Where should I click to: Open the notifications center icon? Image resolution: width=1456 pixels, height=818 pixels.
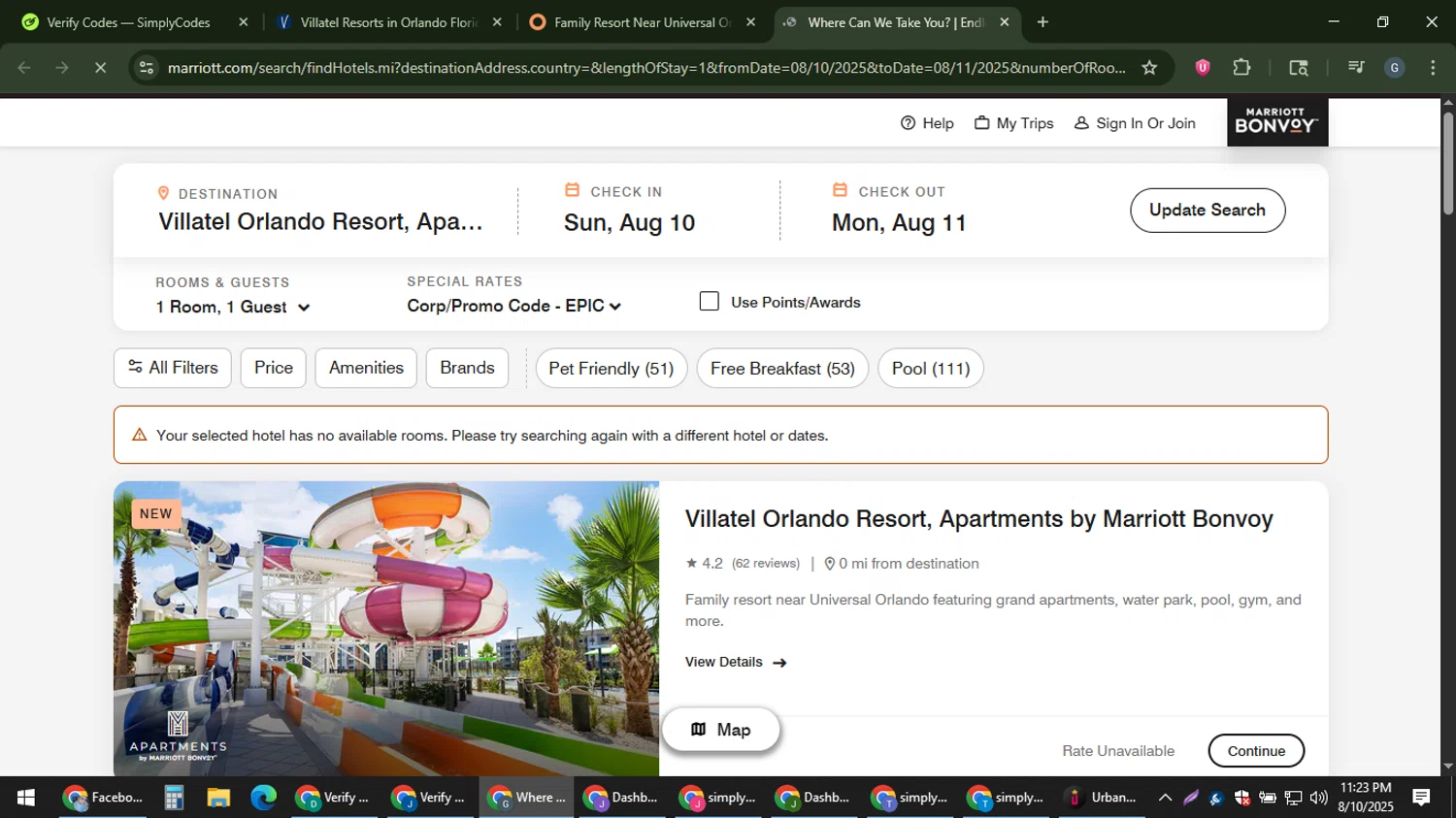pyautogui.click(x=1421, y=798)
